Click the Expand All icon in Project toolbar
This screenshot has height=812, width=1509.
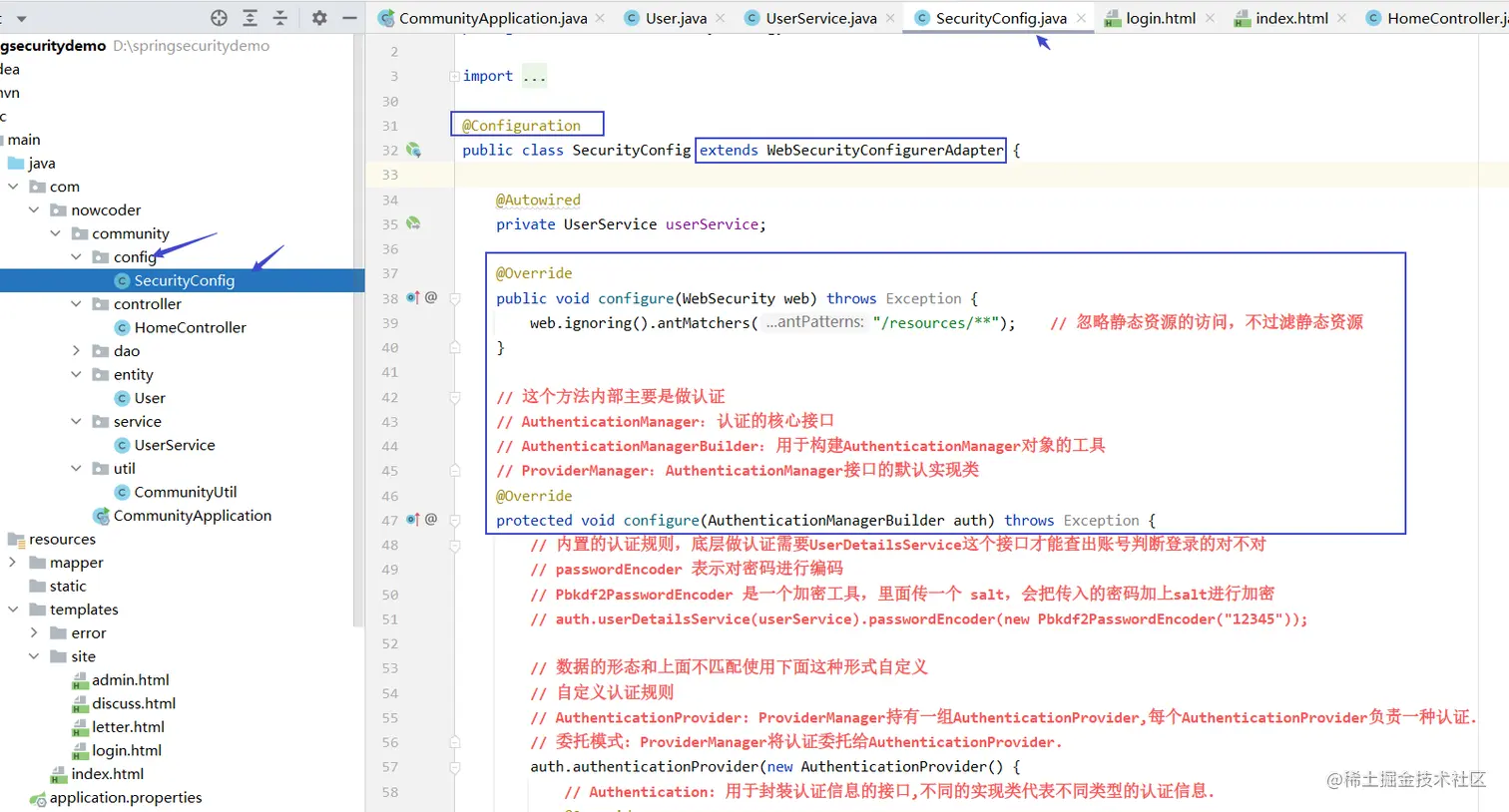(251, 18)
